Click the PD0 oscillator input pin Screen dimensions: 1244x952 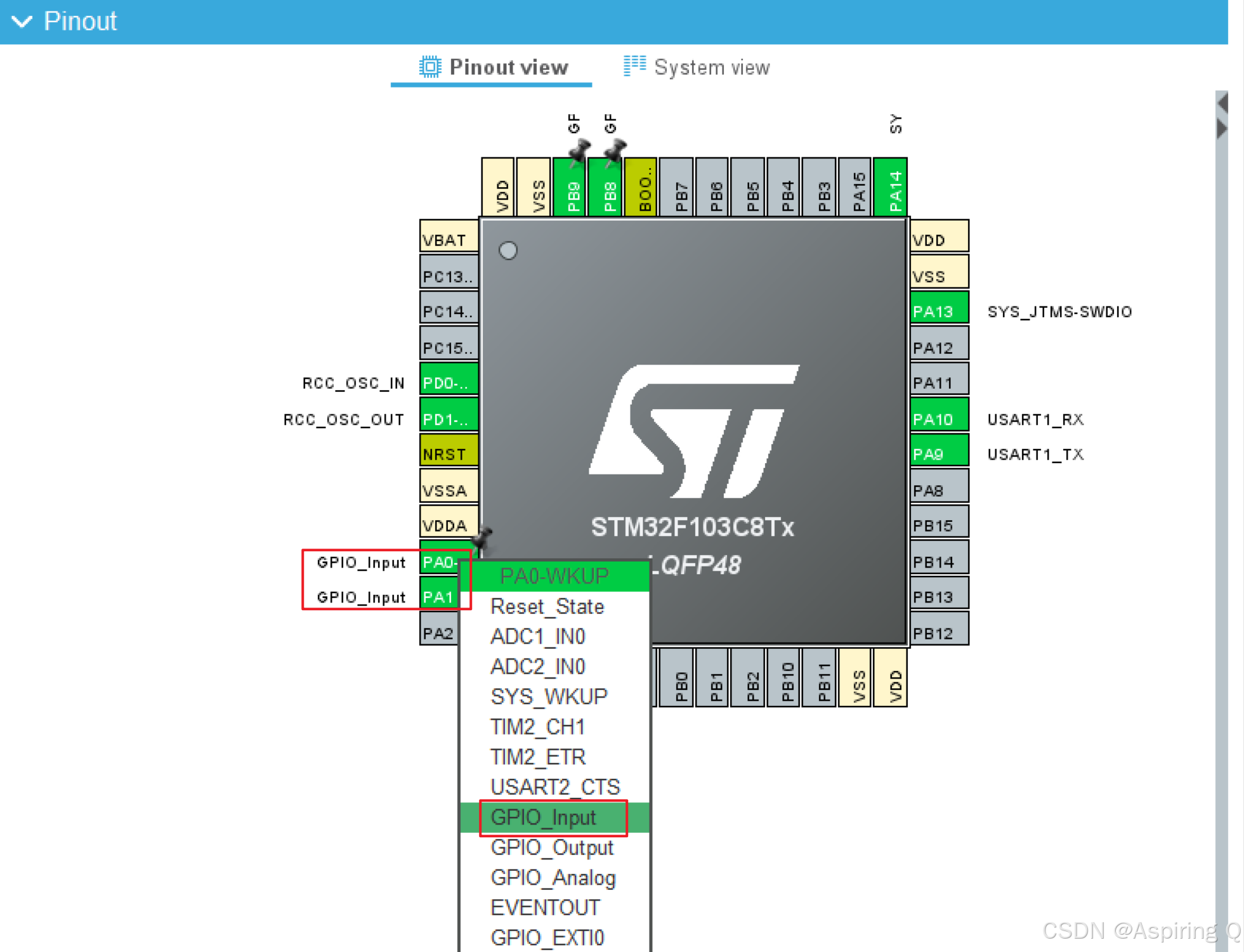[449, 379]
